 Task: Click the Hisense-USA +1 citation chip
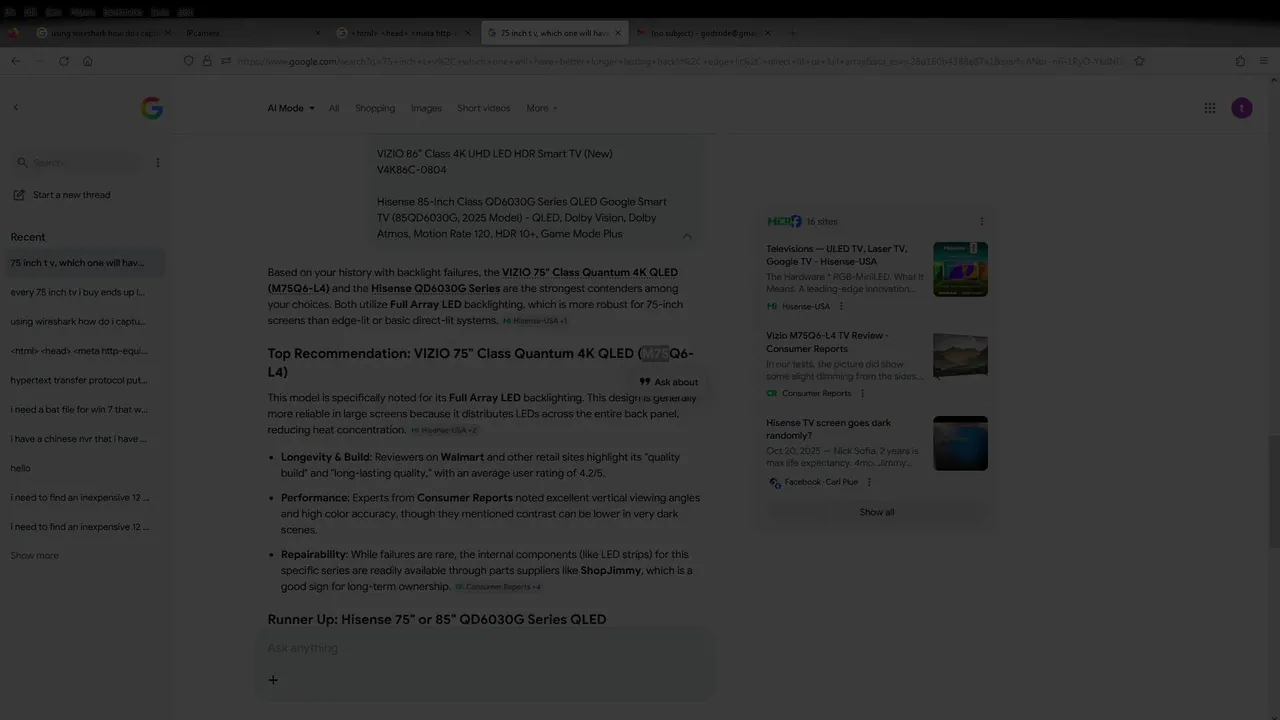[x=535, y=321]
